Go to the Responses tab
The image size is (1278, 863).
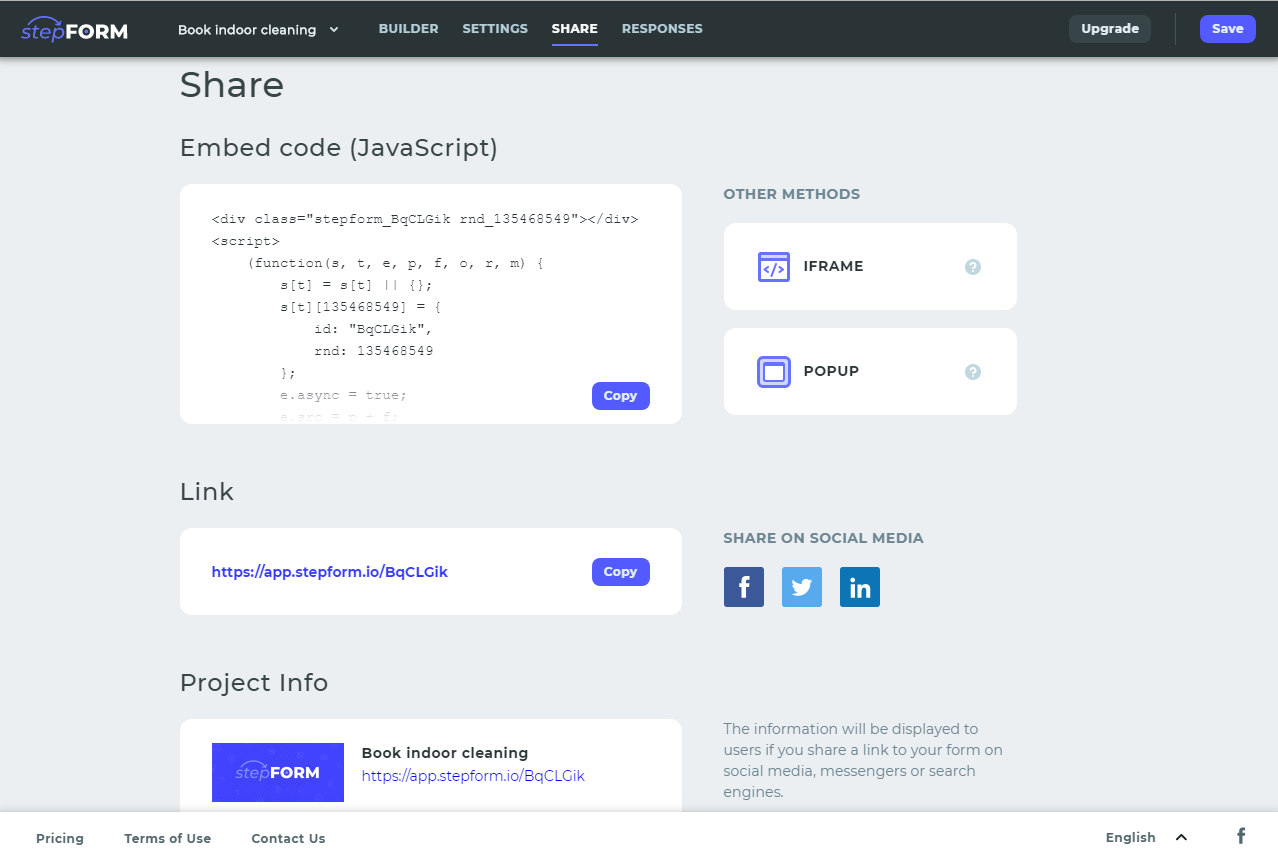(x=662, y=29)
